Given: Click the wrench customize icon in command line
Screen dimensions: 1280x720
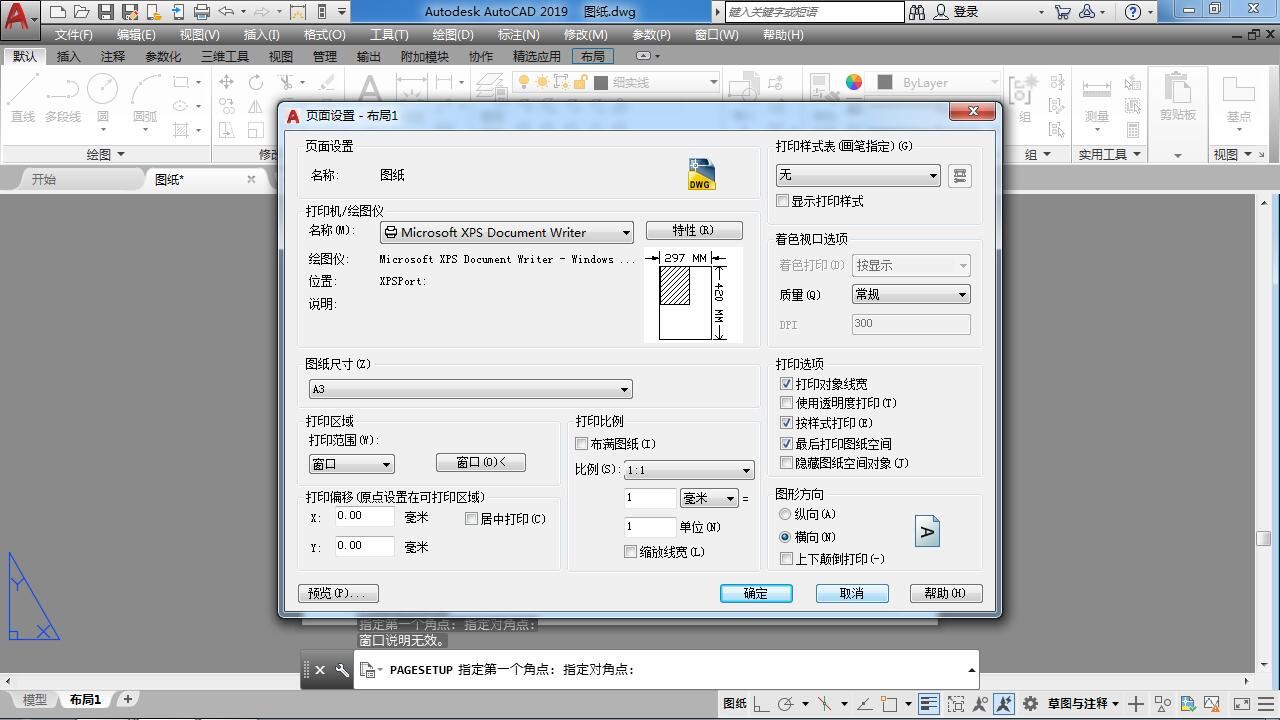Looking at the screenshot, I should pos(342,670).
